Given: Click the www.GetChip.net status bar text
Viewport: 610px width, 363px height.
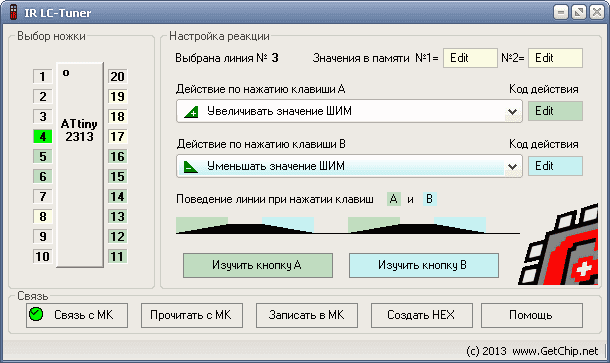Looking at the screenshot, I should pyautogui.click(x=555, y=351).
